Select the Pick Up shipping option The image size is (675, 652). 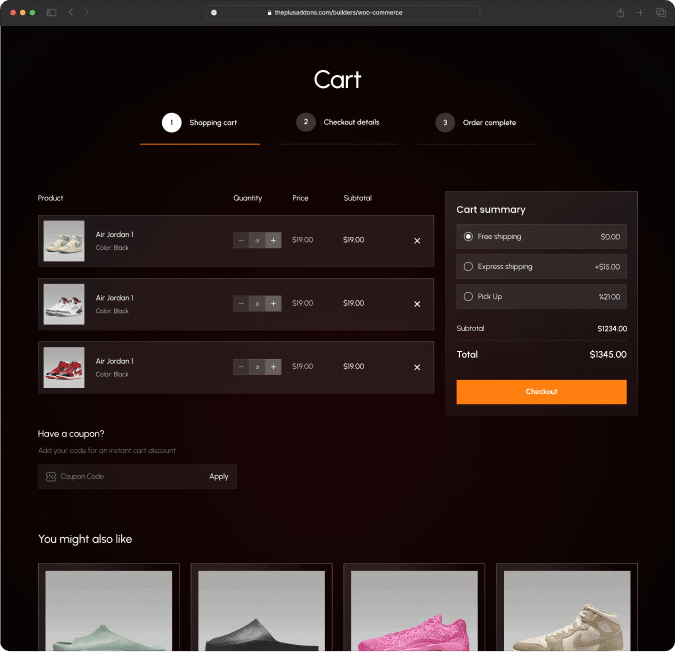pyautogui.click(x=468, y=297)
